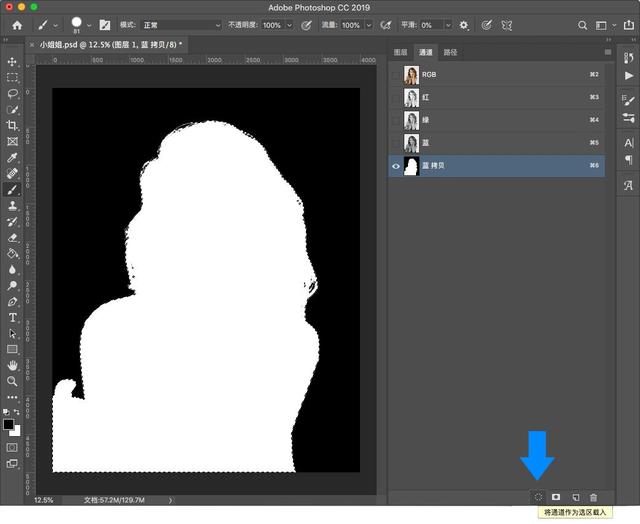
Task: Select the Type tool
Action: pyautogui.click(x=12, y=318)
